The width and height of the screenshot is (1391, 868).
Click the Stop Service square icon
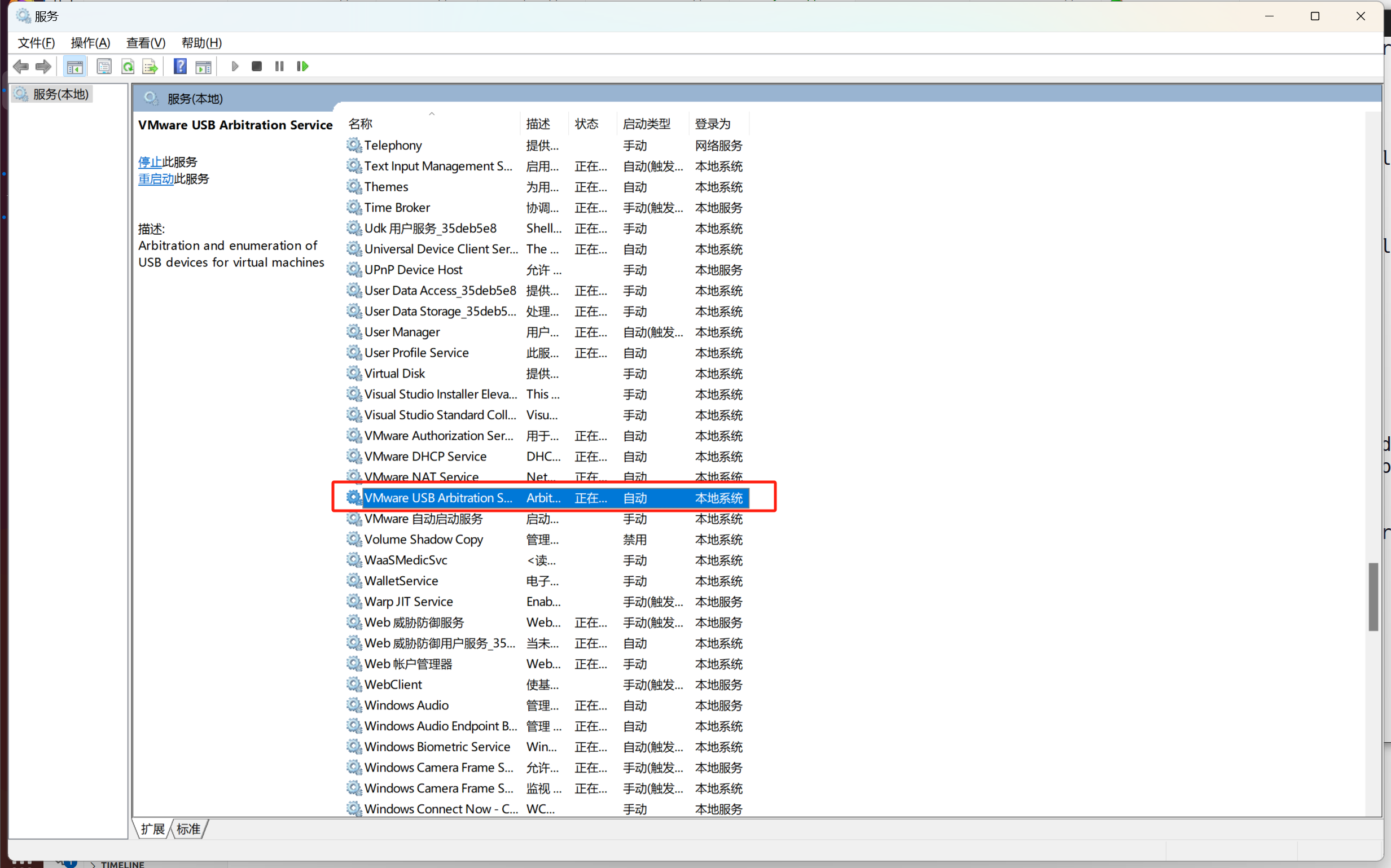tap(257, 67)
